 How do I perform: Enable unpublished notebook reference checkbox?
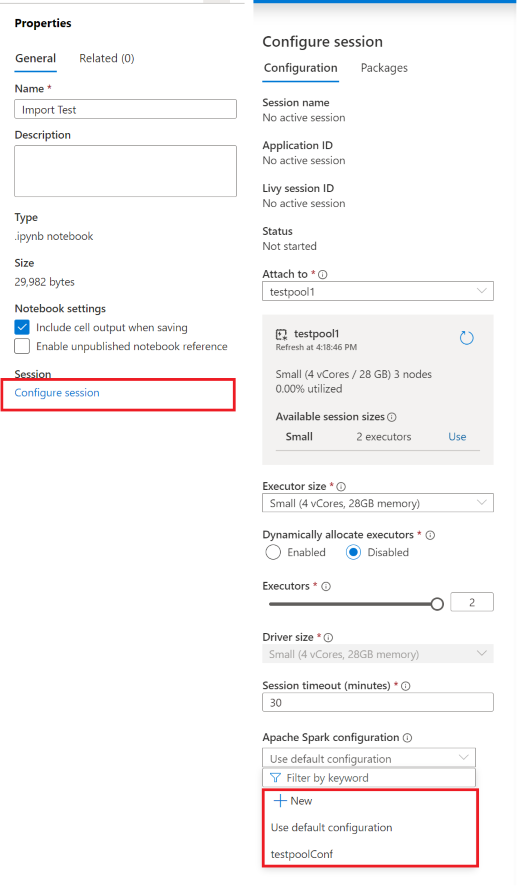point(22,346)
